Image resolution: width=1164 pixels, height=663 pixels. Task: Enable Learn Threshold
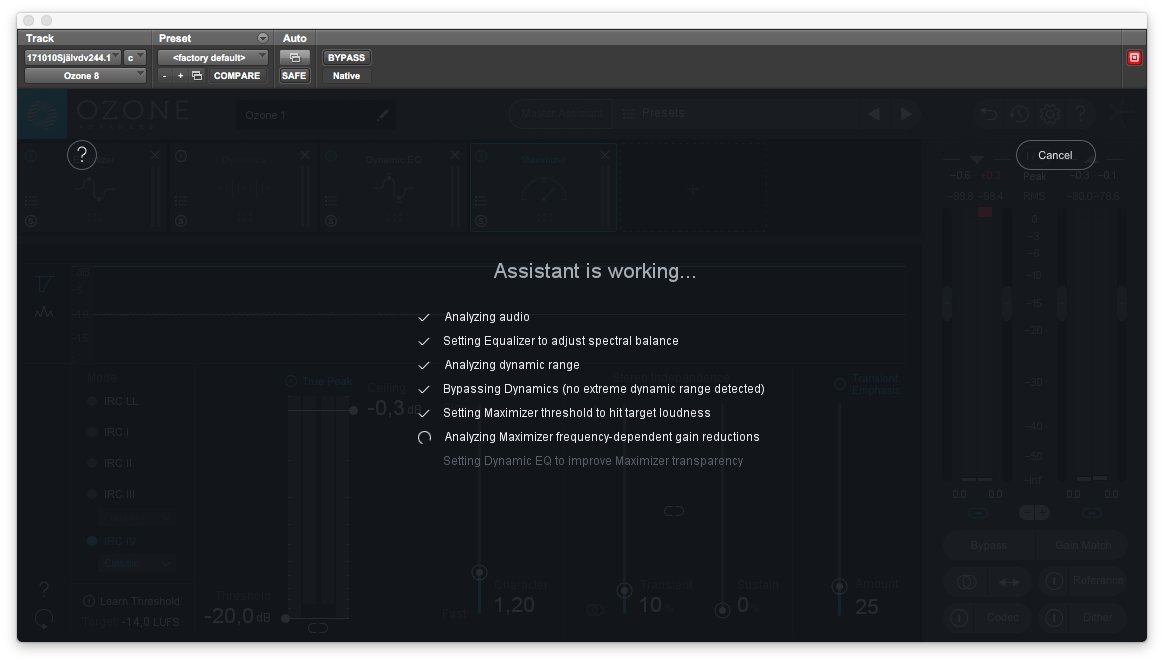131,601
